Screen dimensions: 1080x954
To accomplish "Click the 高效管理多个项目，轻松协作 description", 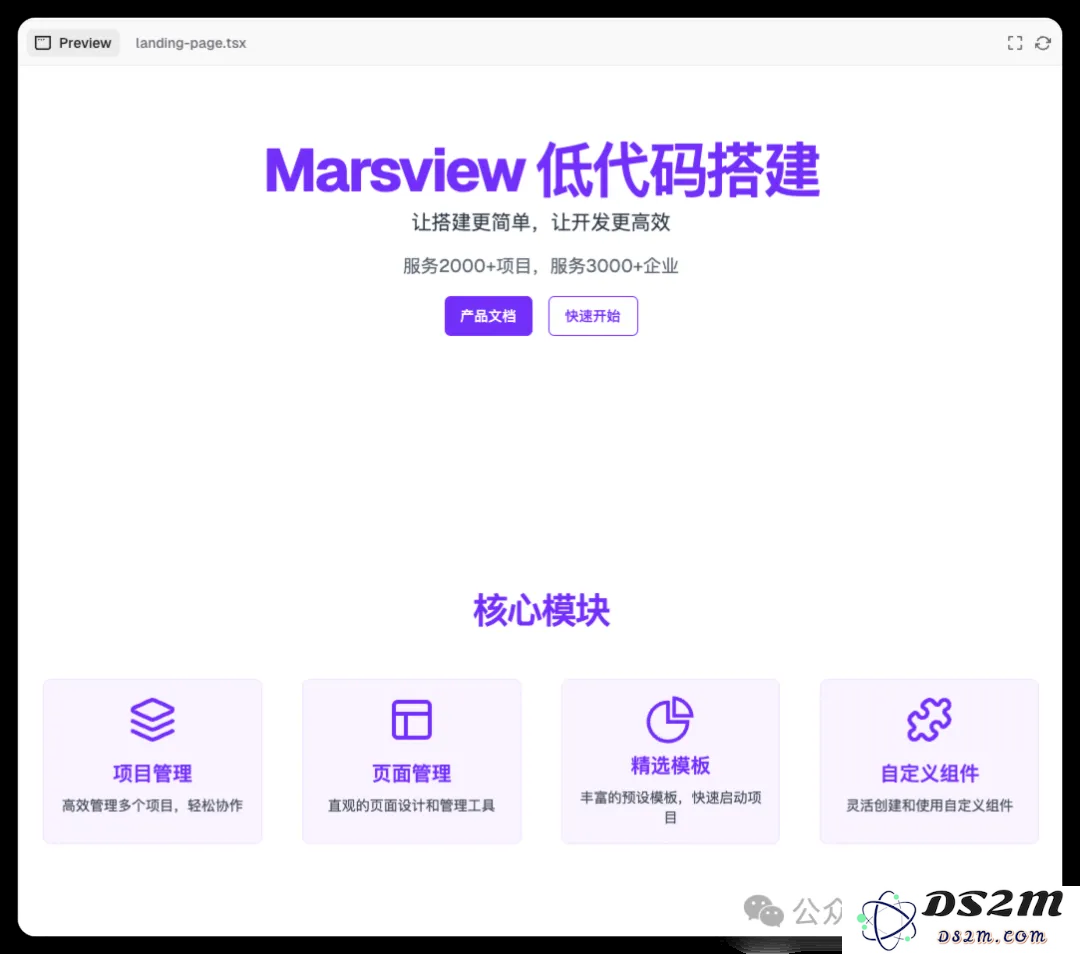I will [152, 805].
